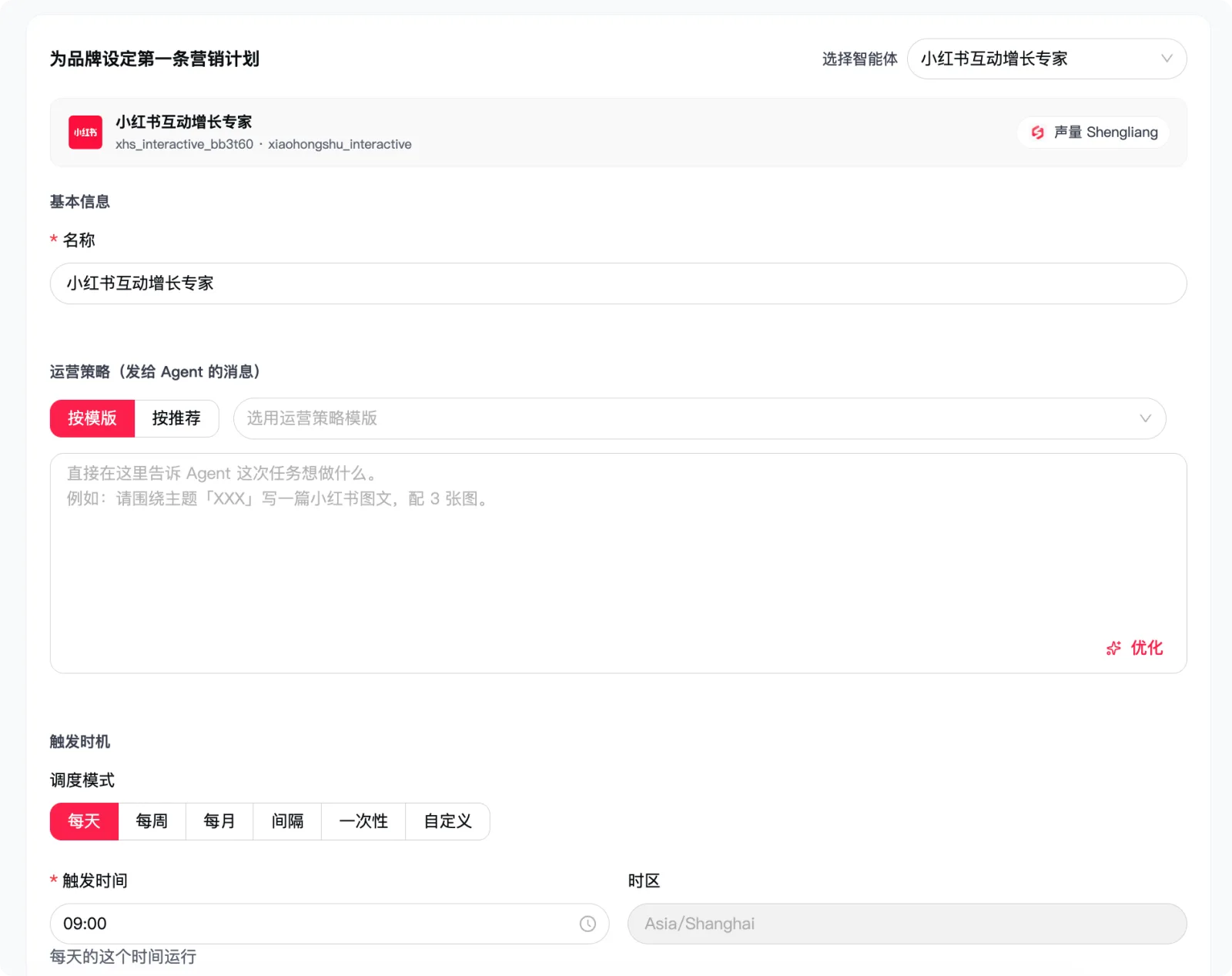Click the 基本信息 section heading
Viewport: 1232px width, 976px height.
coord(80,202)
